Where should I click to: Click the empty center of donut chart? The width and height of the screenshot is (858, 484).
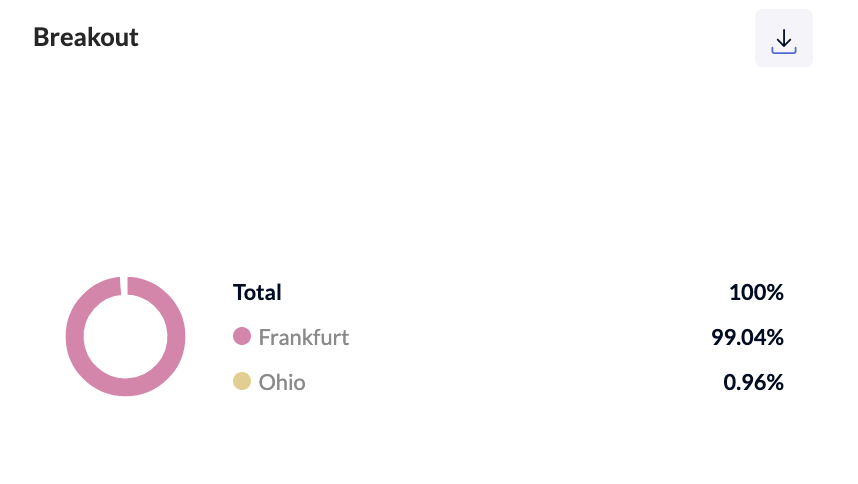pyautogui.click(x=125, y=337)
